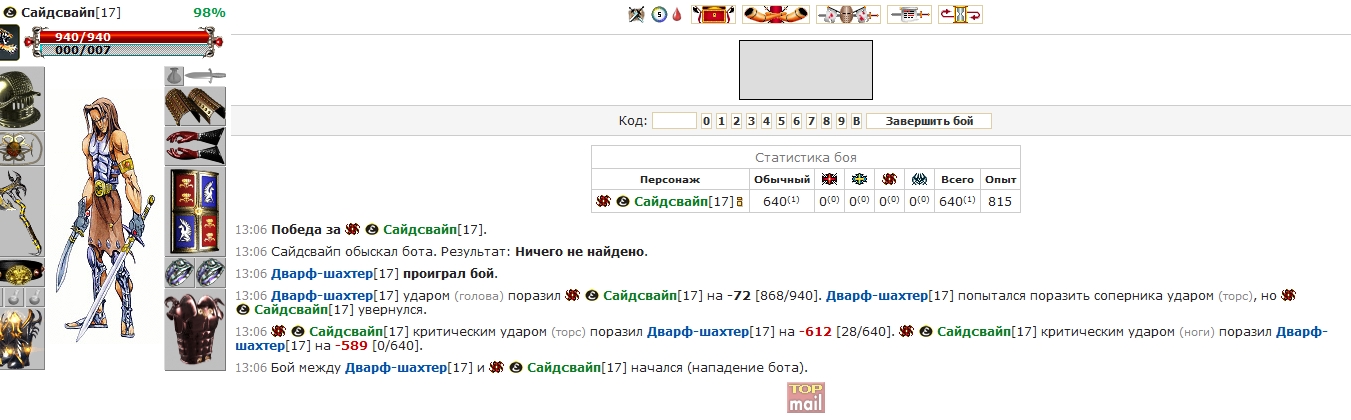This screenshot has height=420, width=1351.
Task: Click the red blood drop icon
Action: (677, 15)
